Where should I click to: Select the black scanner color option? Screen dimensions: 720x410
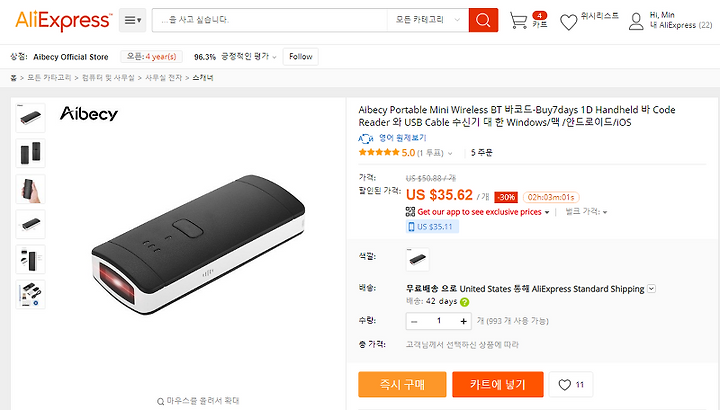[x=418, y=259]
